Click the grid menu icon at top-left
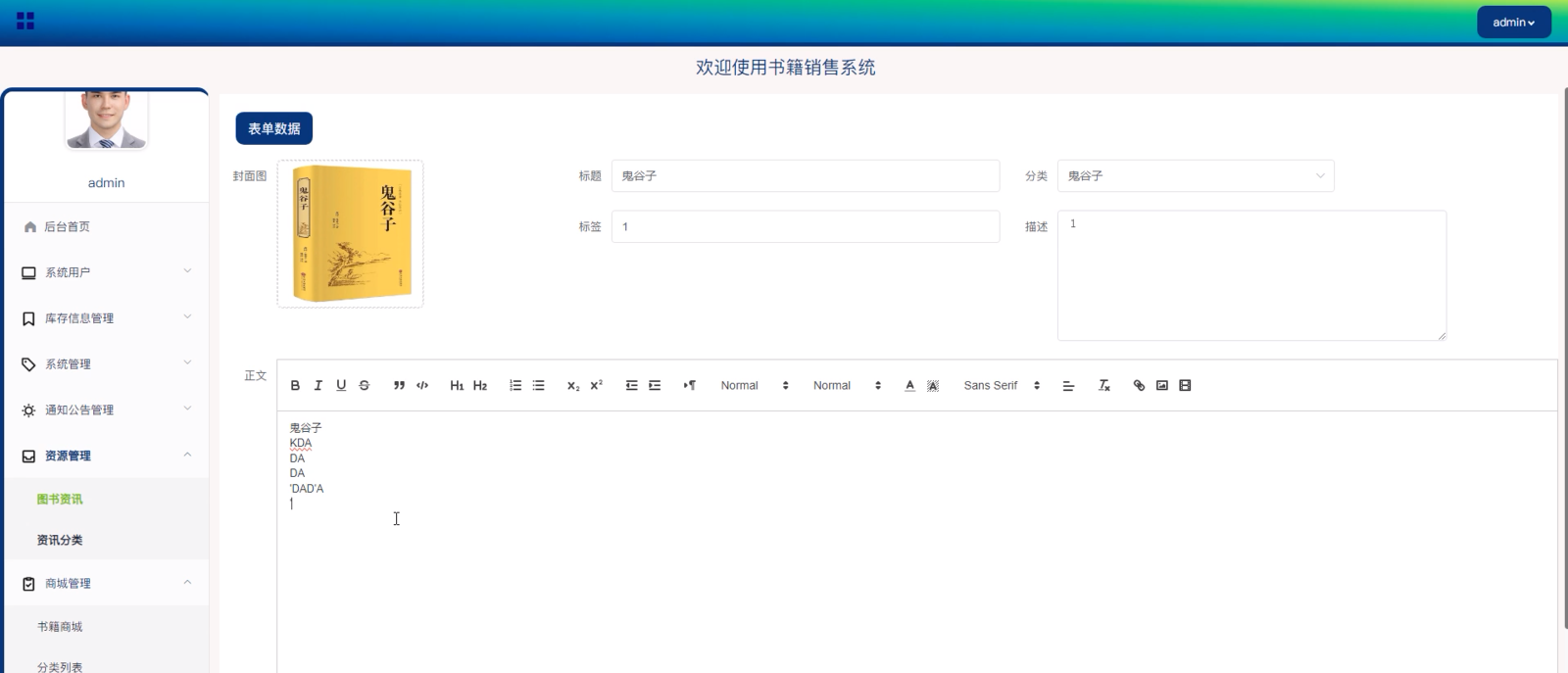 (x=25, y=21)
